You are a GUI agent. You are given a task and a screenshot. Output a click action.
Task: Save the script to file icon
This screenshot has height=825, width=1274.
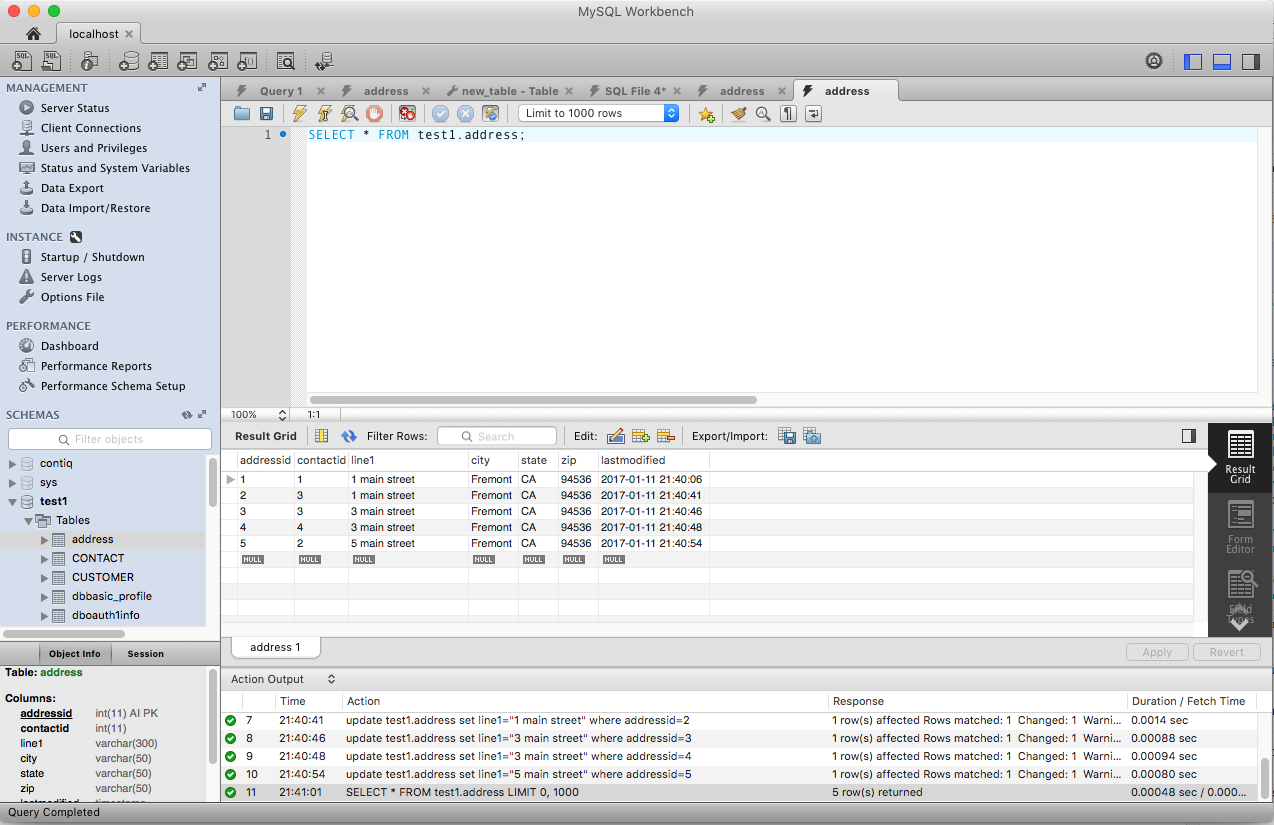pyautogui.click(x=267, y=114)
